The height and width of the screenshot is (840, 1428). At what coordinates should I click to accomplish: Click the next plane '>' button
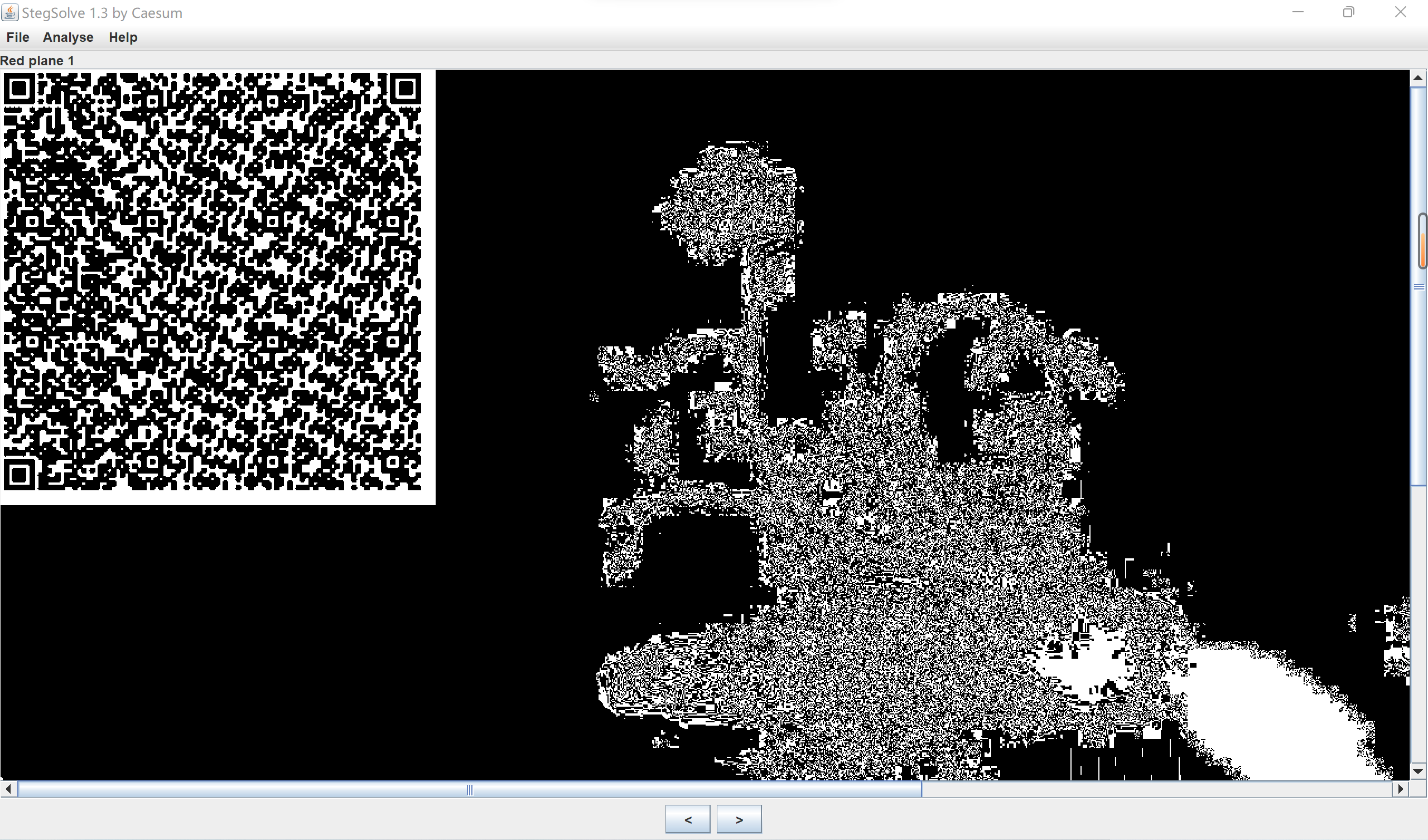point(739,819)
